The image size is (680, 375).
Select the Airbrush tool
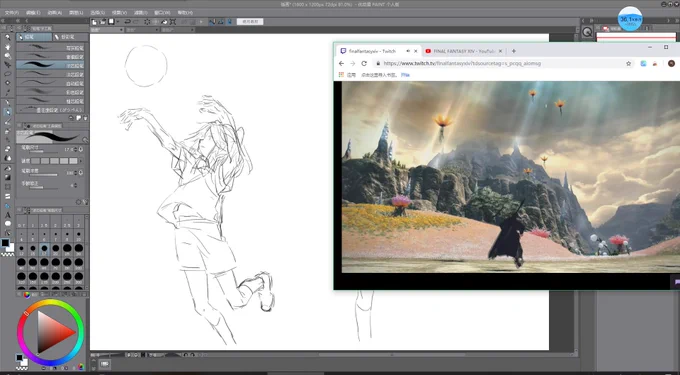[x=7, y=130]
